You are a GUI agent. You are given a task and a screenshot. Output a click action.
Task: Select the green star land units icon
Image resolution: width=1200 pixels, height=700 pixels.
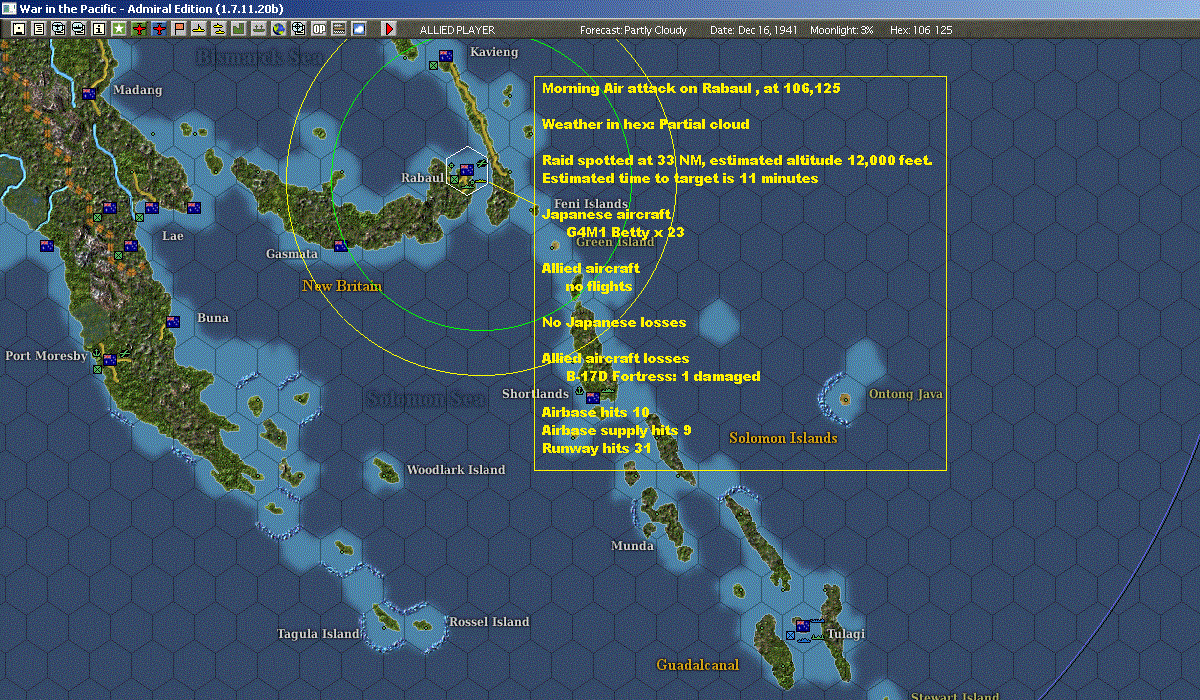tap(118, 29)
